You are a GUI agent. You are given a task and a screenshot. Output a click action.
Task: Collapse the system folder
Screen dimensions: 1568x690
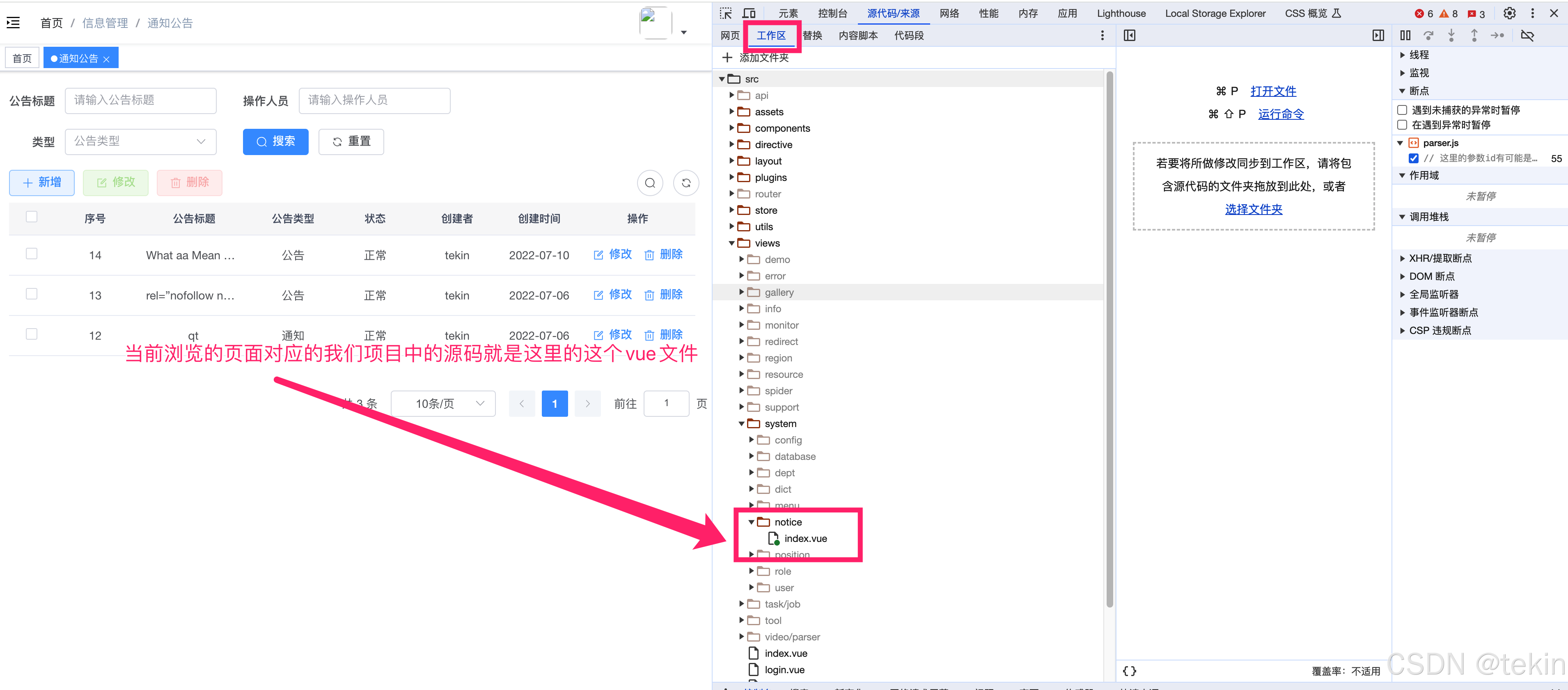[741, 423]
